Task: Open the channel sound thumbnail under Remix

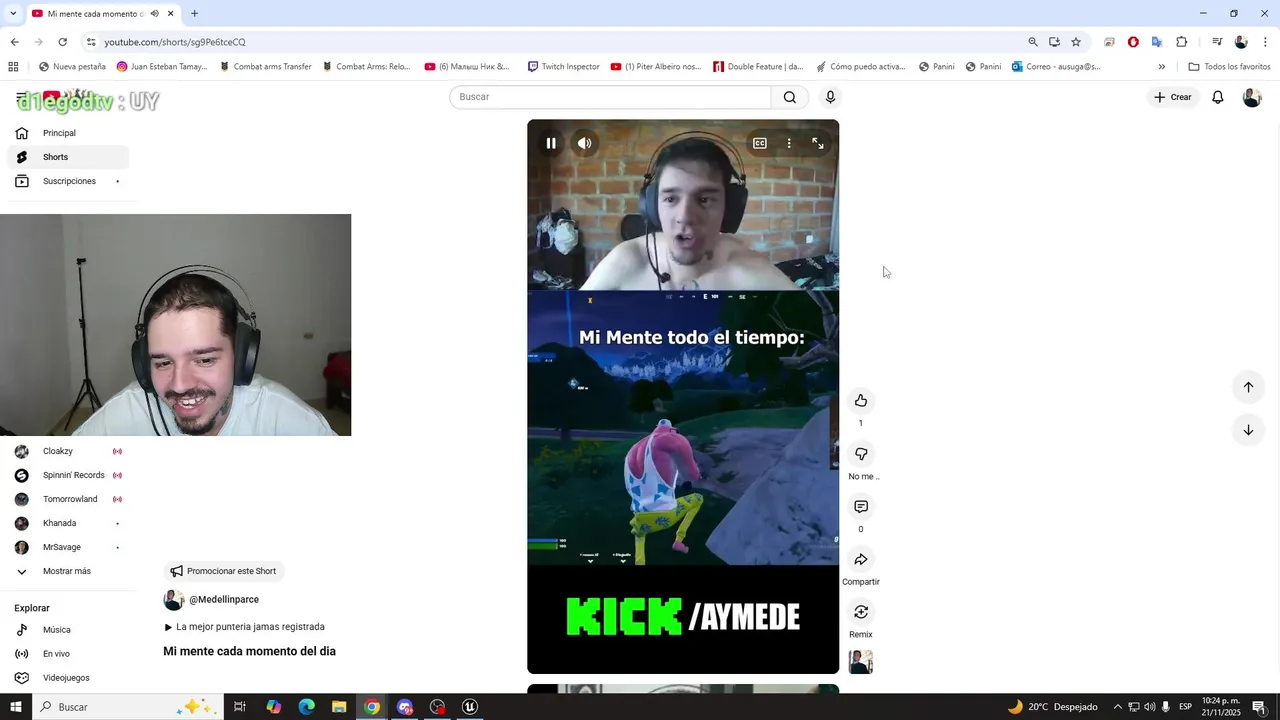Action: click(x=861, y=662)
